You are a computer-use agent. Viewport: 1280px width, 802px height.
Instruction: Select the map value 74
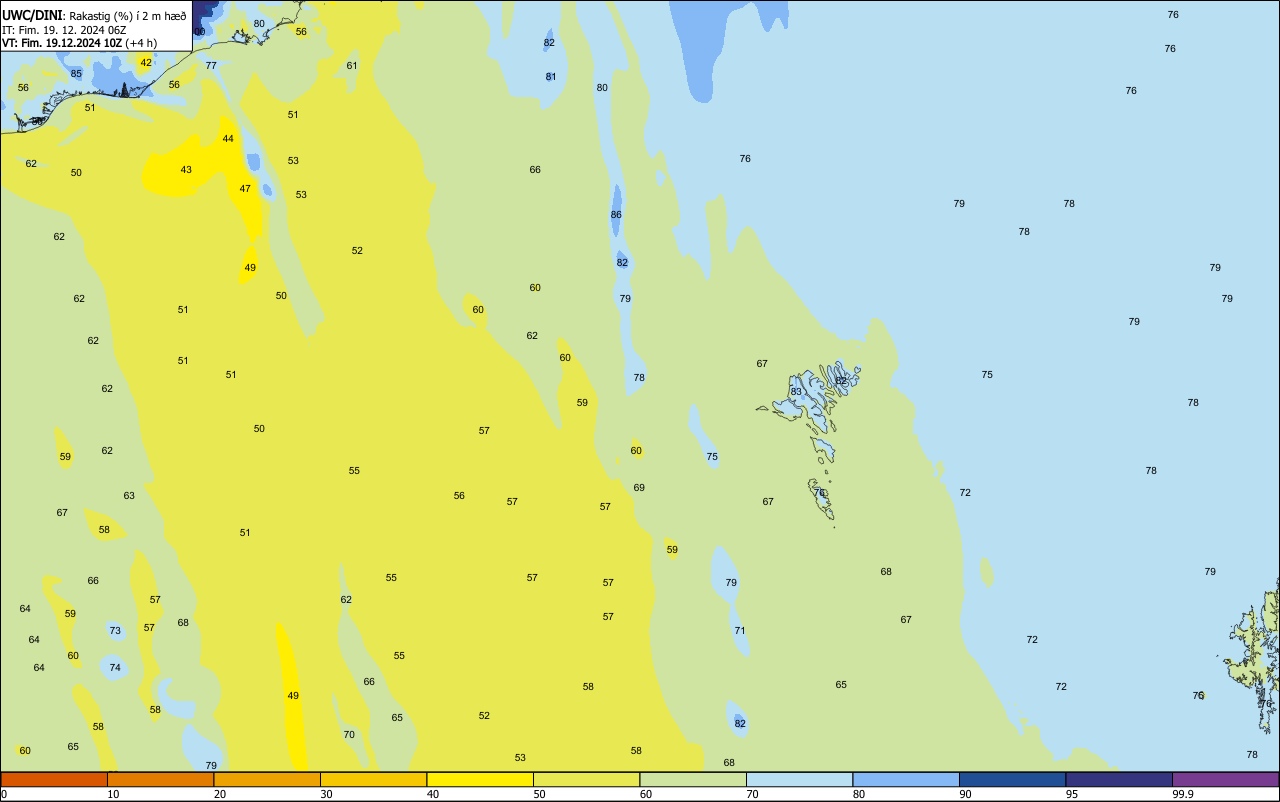pyautogui.click(x=115, y=668)
